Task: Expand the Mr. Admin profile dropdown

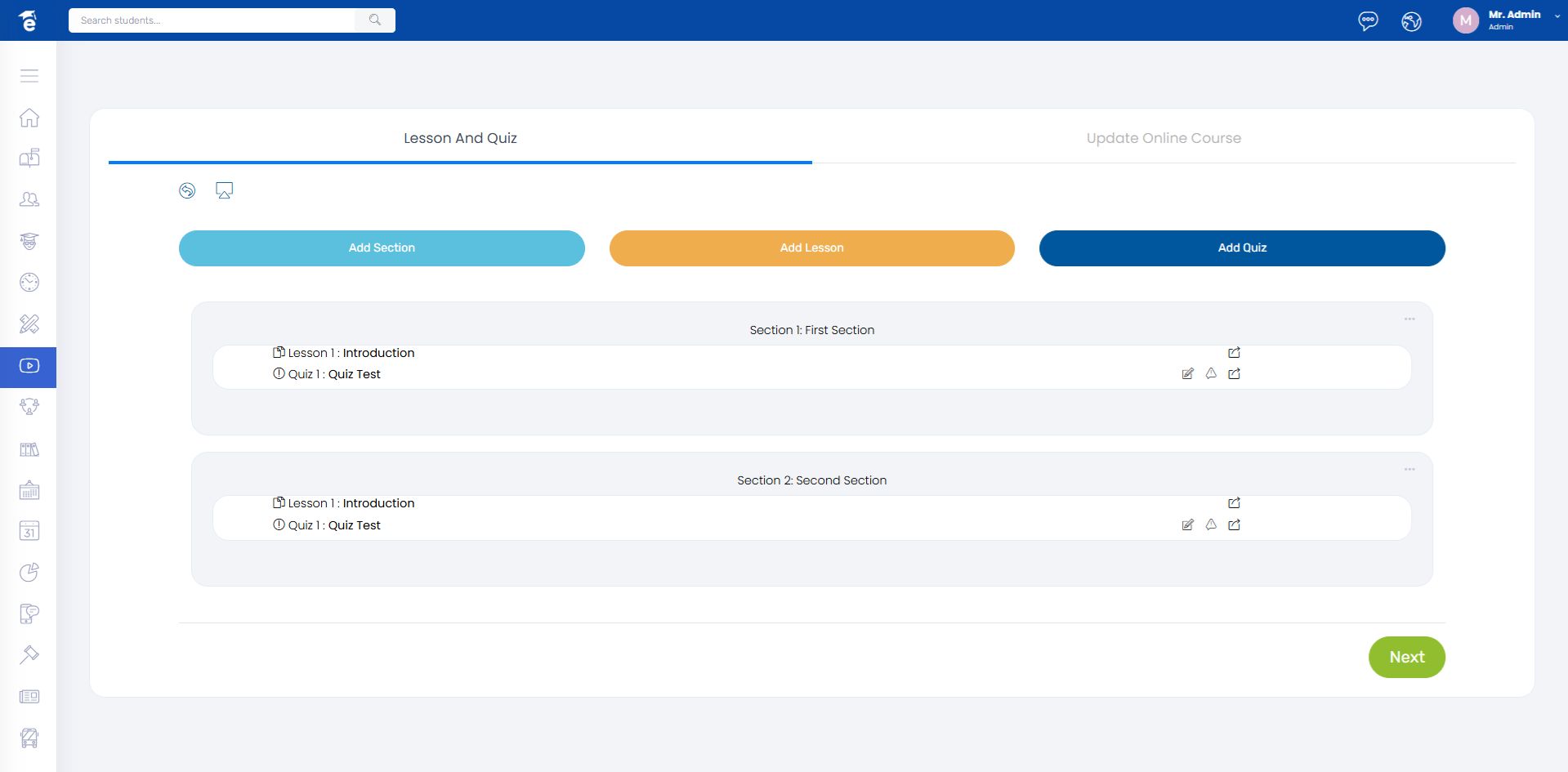Action: pos(1557,16)
